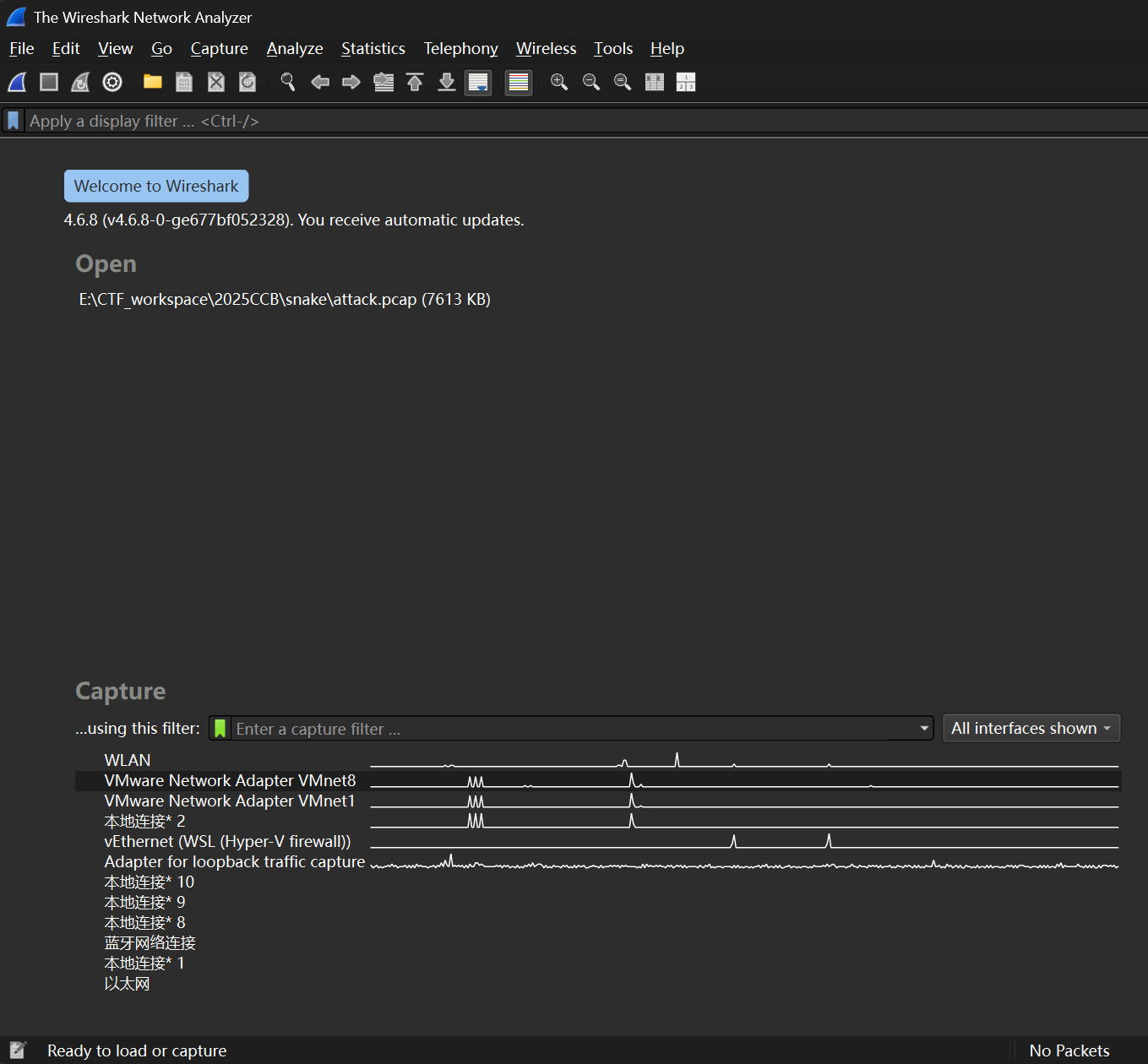Zoom in on packet text
This screenshot has height=1064, width=1148.
coord(559,82)
